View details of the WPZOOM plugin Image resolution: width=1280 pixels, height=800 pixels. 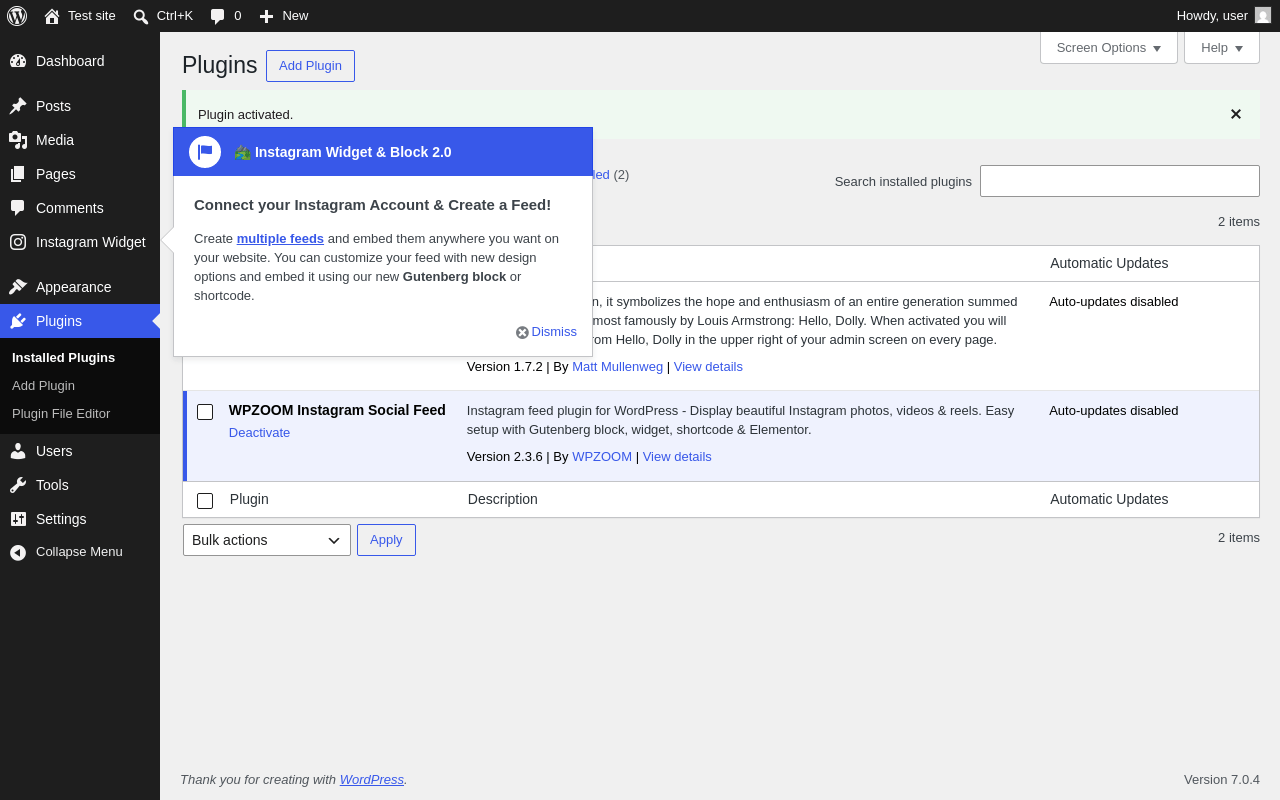click(677, 456)
